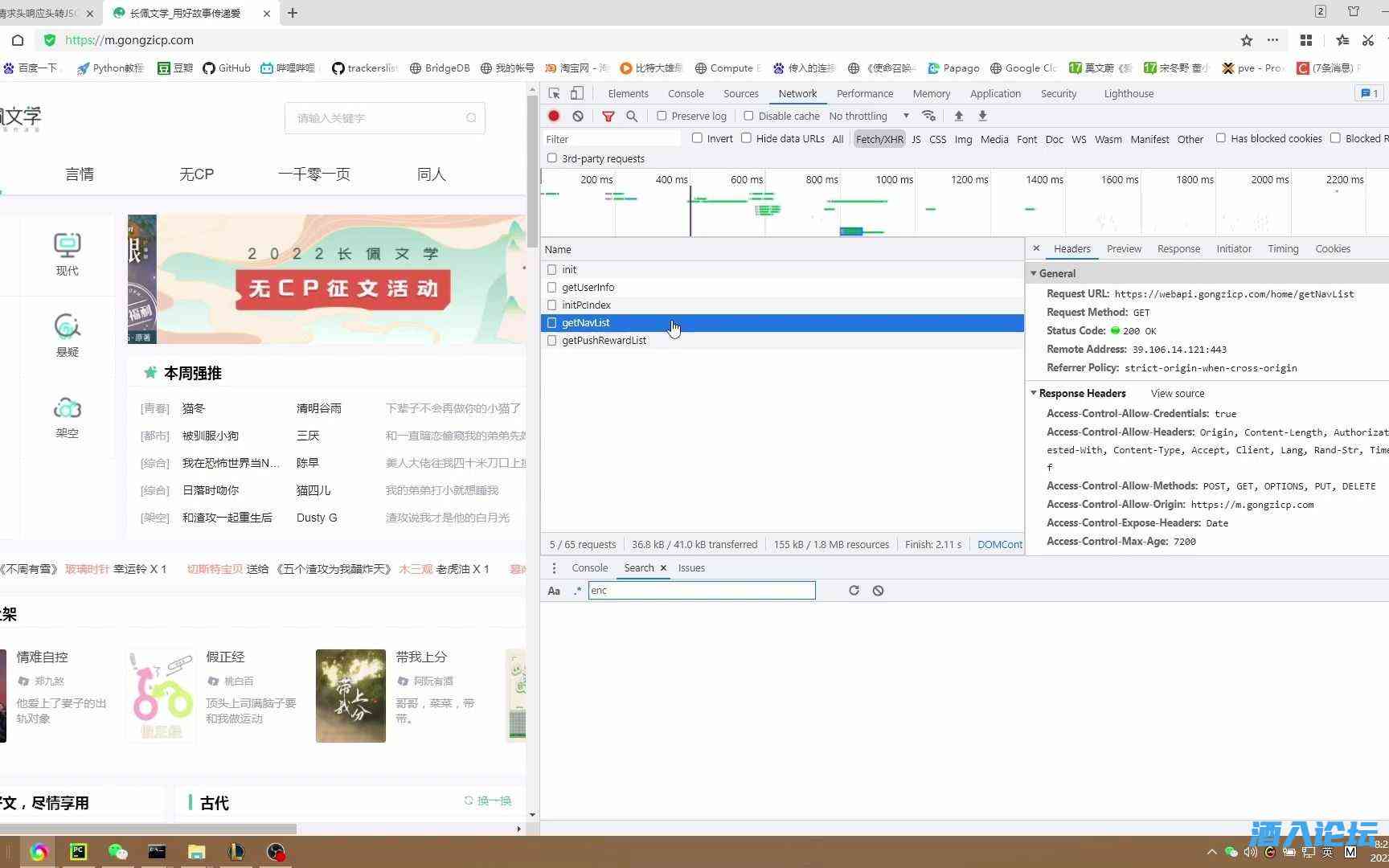Open the system volume control in taskbar
1389x868 pixels.
coord(1250,852)
